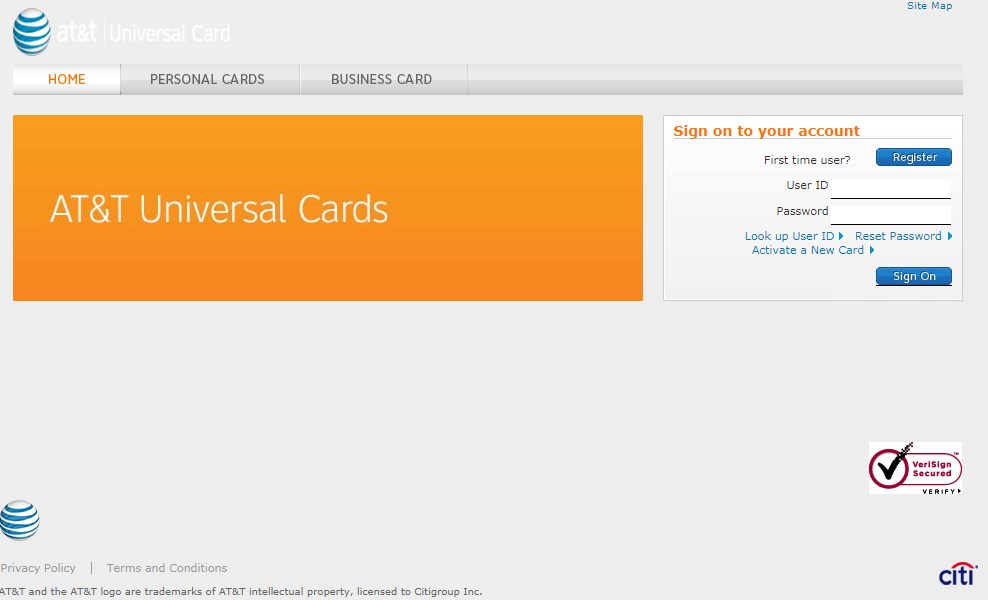Focus the User ID input field

coord(891,188)
